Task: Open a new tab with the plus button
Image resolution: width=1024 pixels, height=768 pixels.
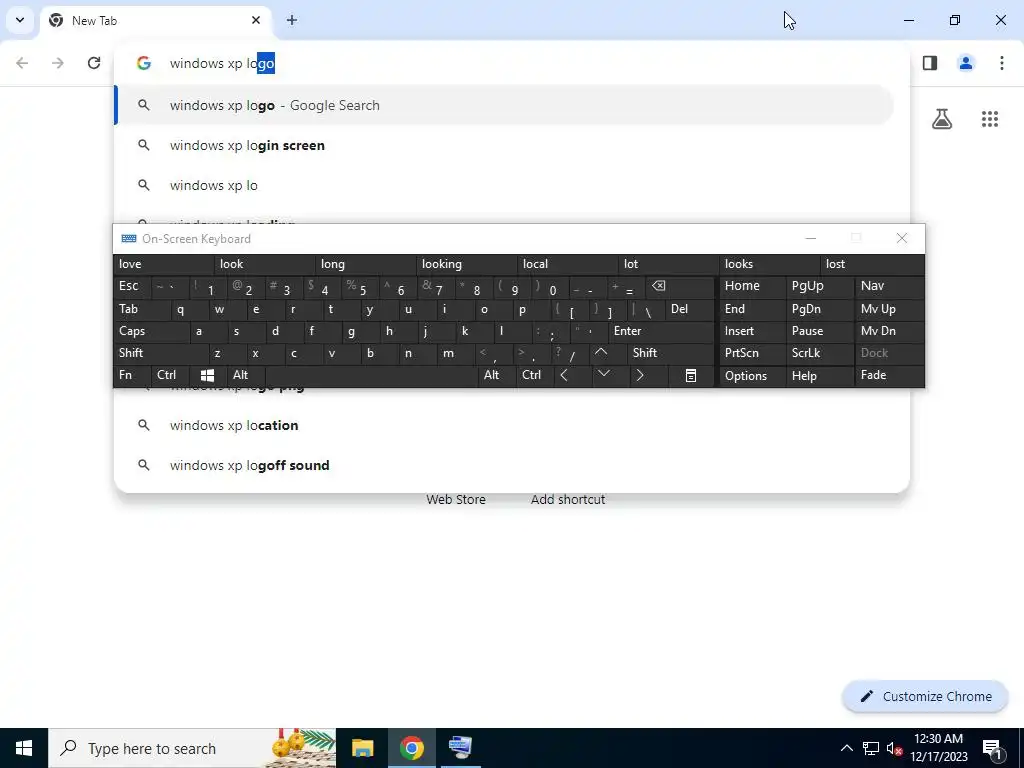Action: 292,20
